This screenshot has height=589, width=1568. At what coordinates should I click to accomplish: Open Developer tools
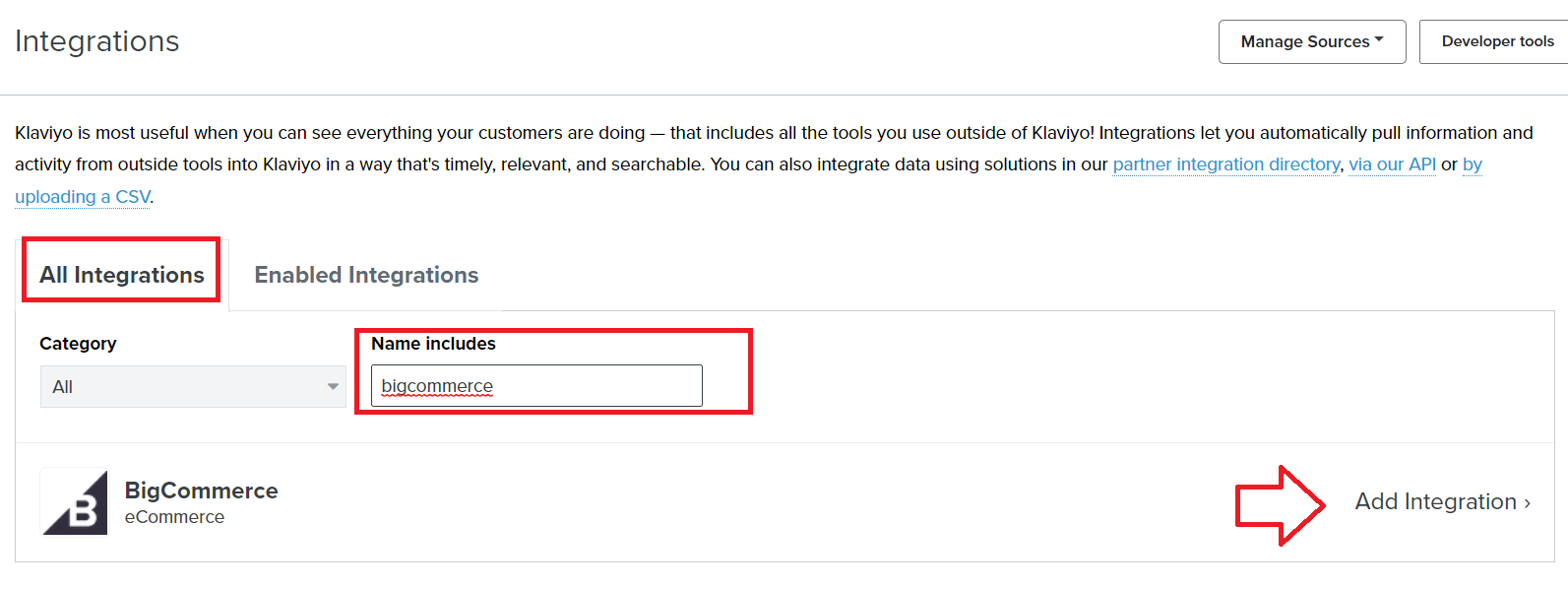click(1496, 41)
